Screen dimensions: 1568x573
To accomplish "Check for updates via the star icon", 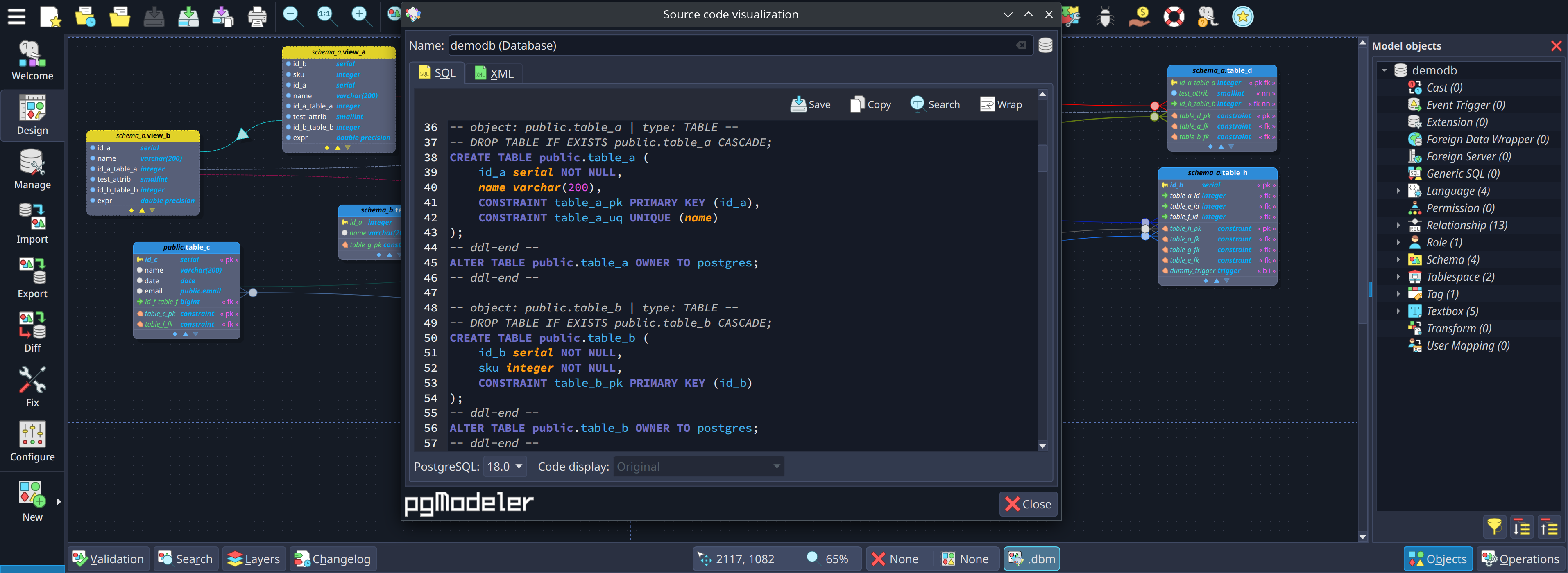I will click(x=1243, y=16).
